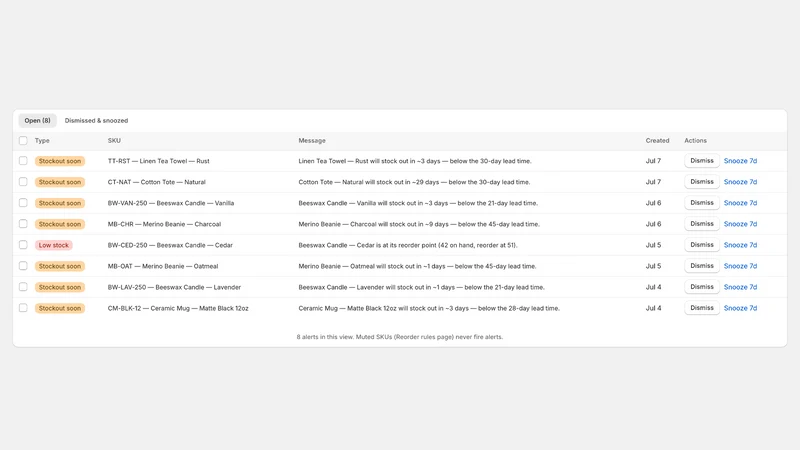
Task: Click the Stockout soon badge on BW-VAN-250 row
Action: [x=60, y=203]
